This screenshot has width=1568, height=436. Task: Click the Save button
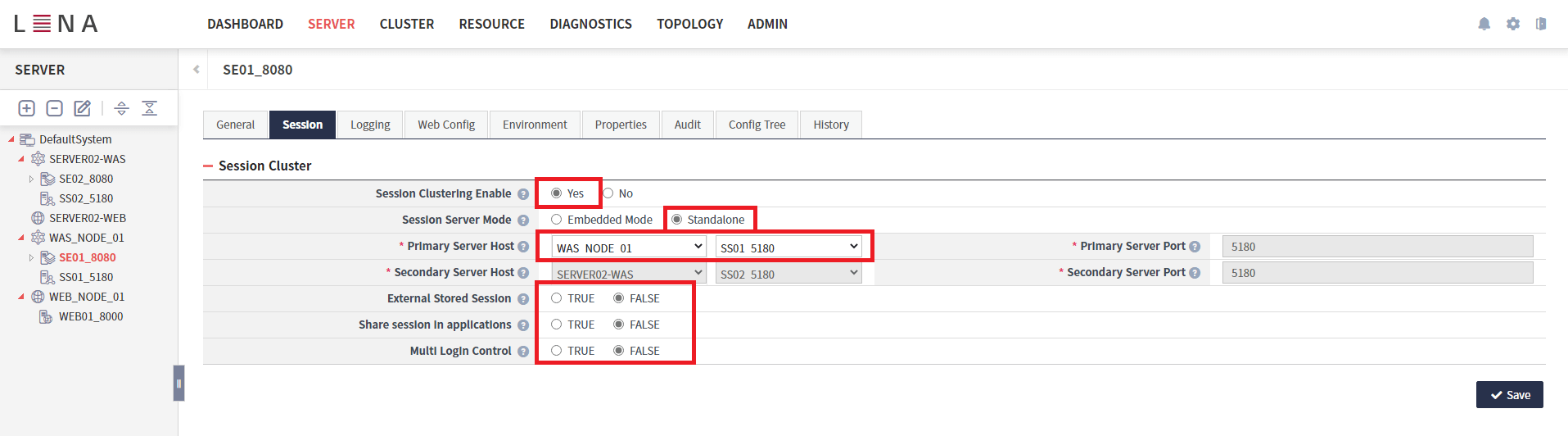coord(1509,395)
